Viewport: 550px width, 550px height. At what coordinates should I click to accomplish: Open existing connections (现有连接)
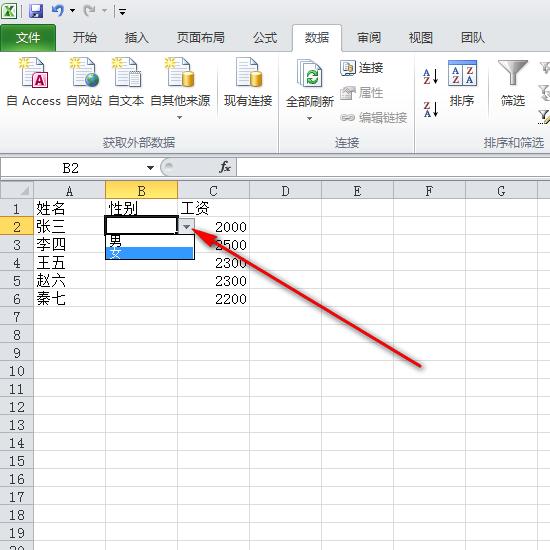[x=248, y=82]
